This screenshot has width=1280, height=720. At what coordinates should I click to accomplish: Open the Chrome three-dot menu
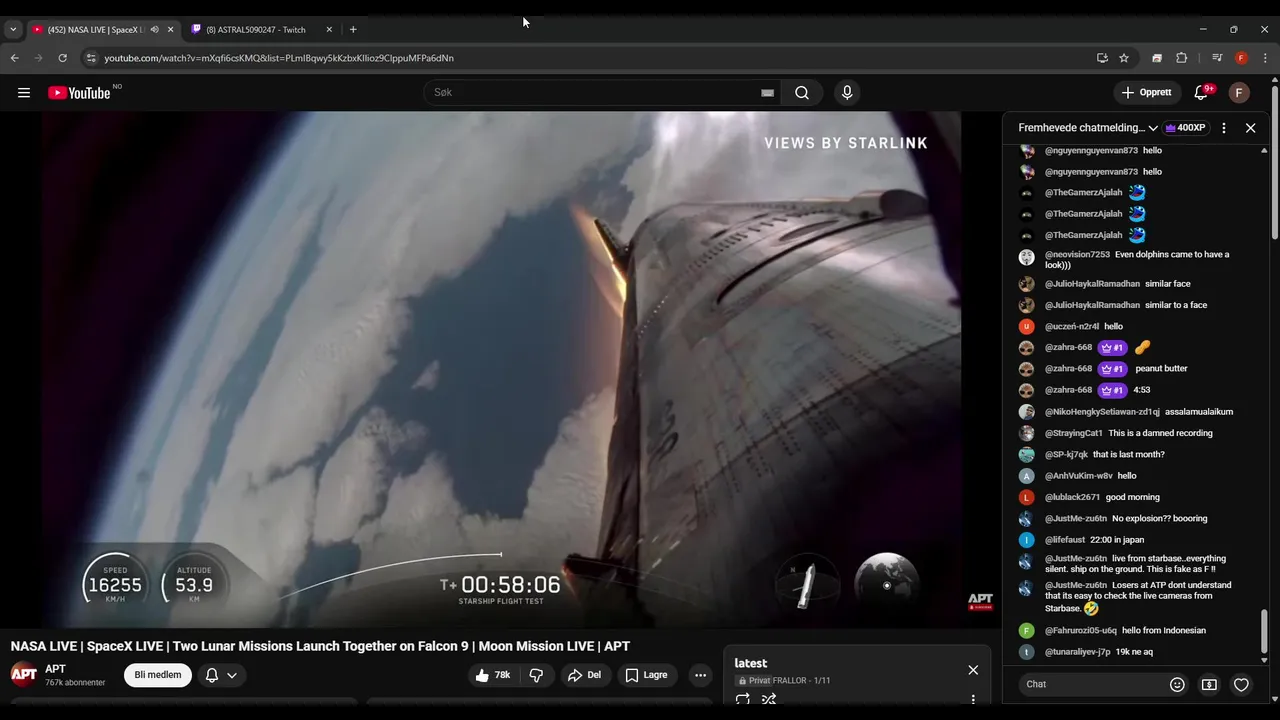click(x=1265, y=58)
